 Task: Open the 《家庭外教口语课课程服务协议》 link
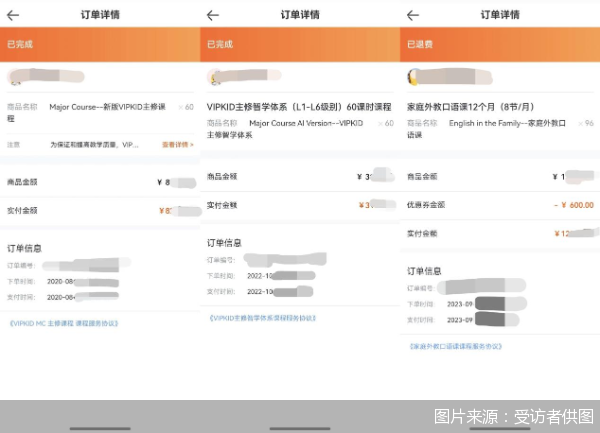point(455,346)
